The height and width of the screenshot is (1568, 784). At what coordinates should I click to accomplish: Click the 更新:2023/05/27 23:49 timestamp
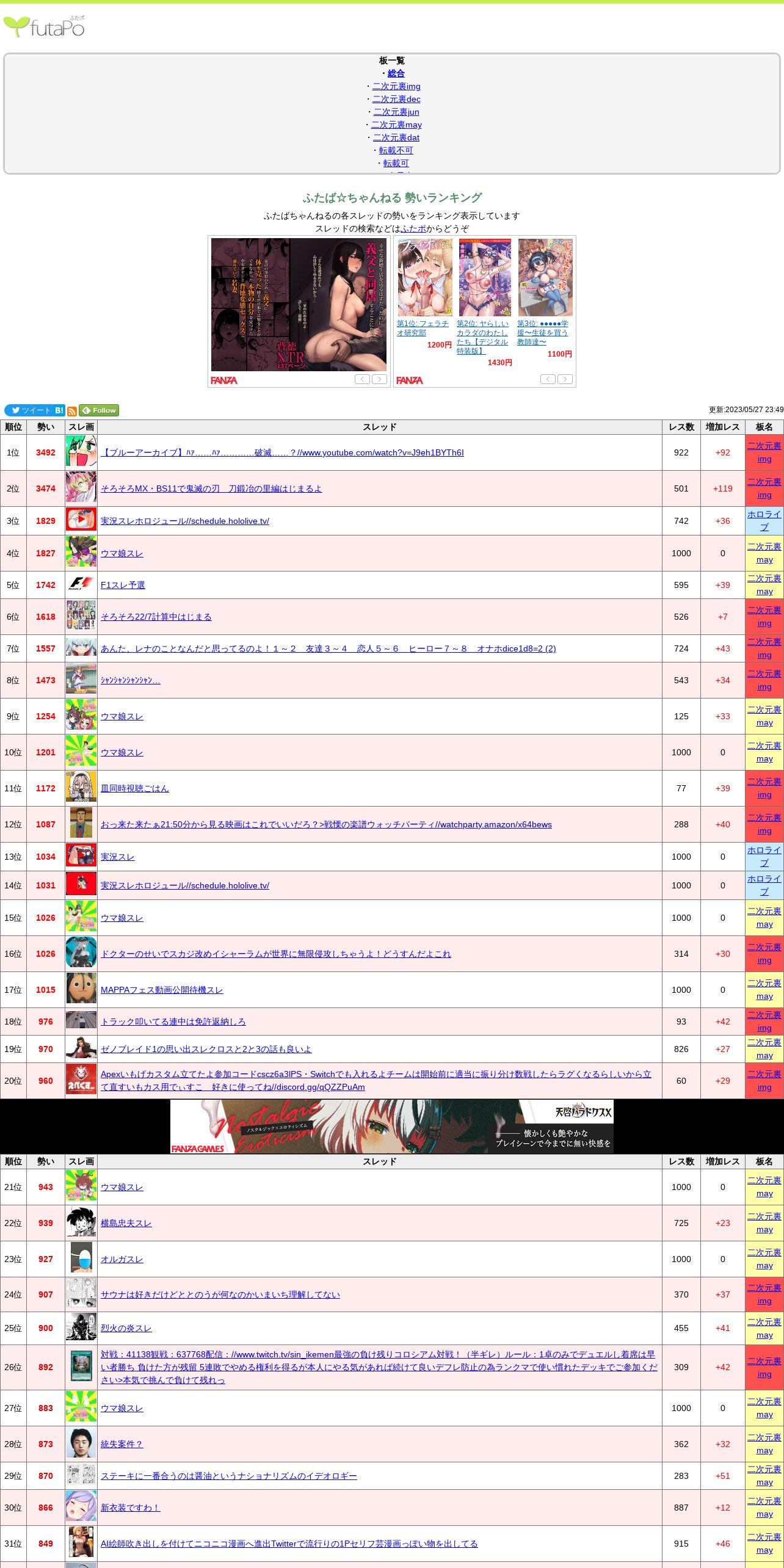tap(746, 410)
